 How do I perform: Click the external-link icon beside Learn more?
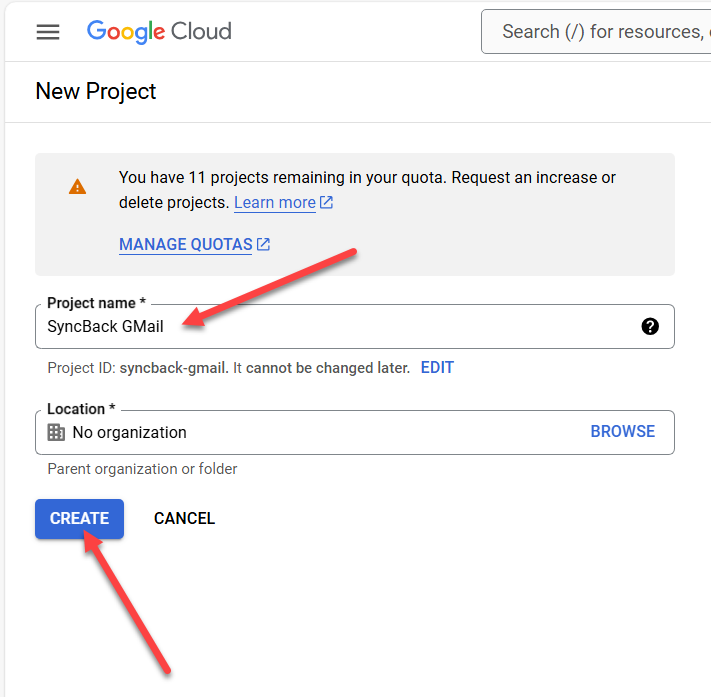(326, 203)
